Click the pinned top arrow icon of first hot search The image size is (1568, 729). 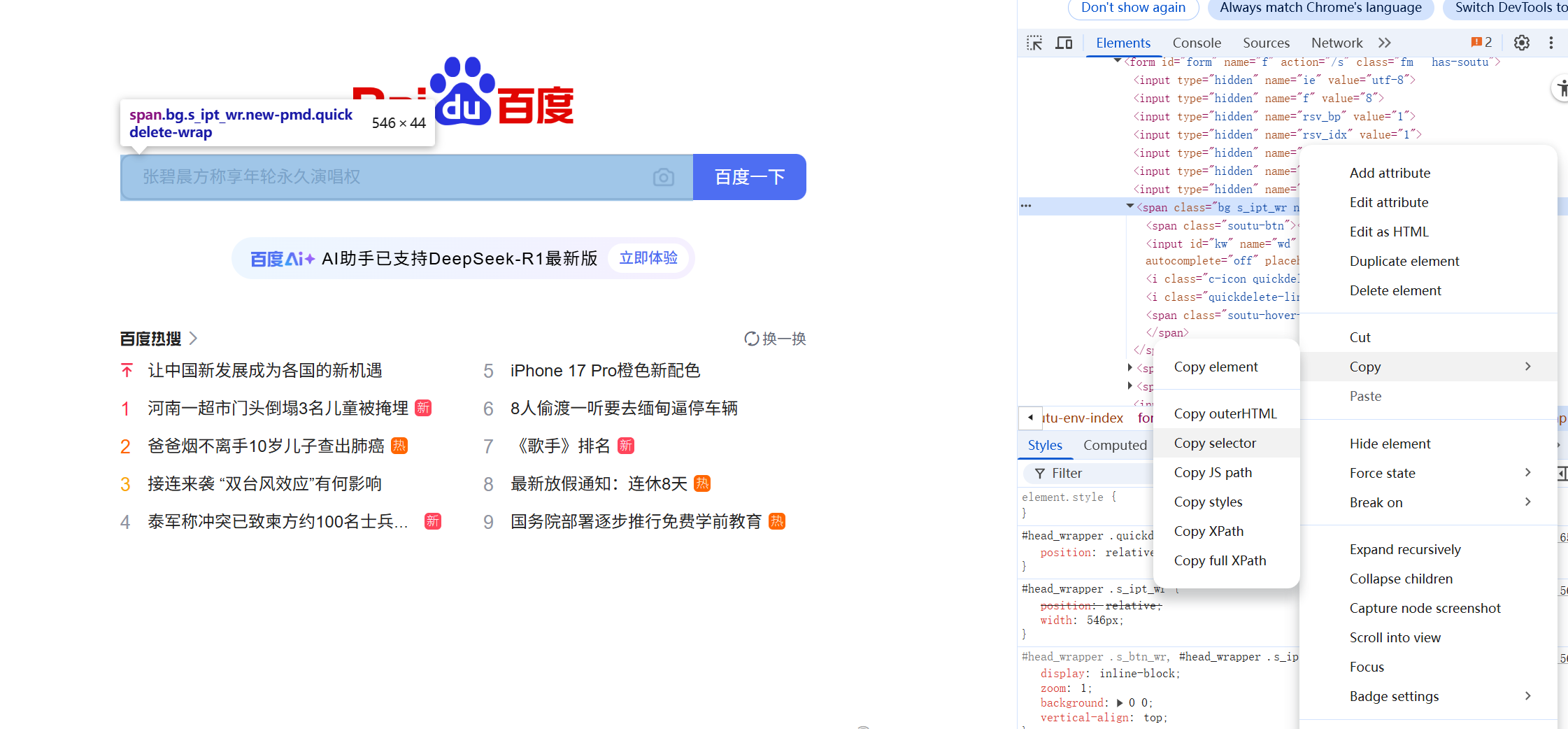click(x=127, y=370)
